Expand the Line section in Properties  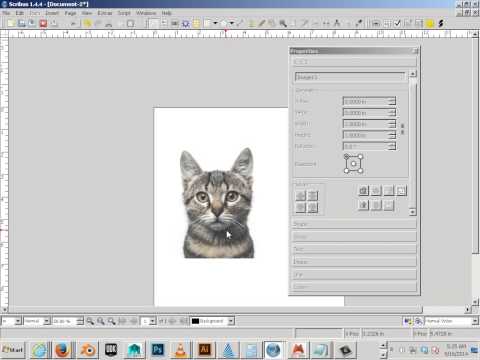pyautogui.click(x=354, y=274)
